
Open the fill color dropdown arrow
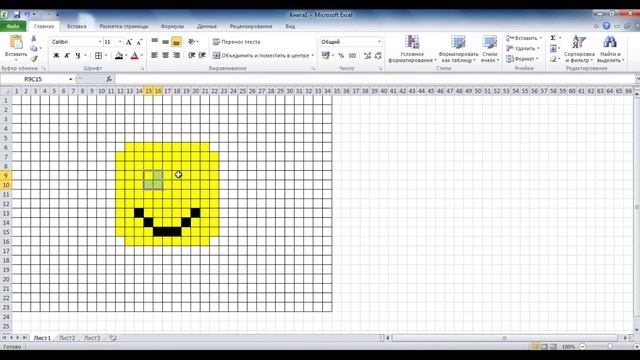(x=126, y=56)
